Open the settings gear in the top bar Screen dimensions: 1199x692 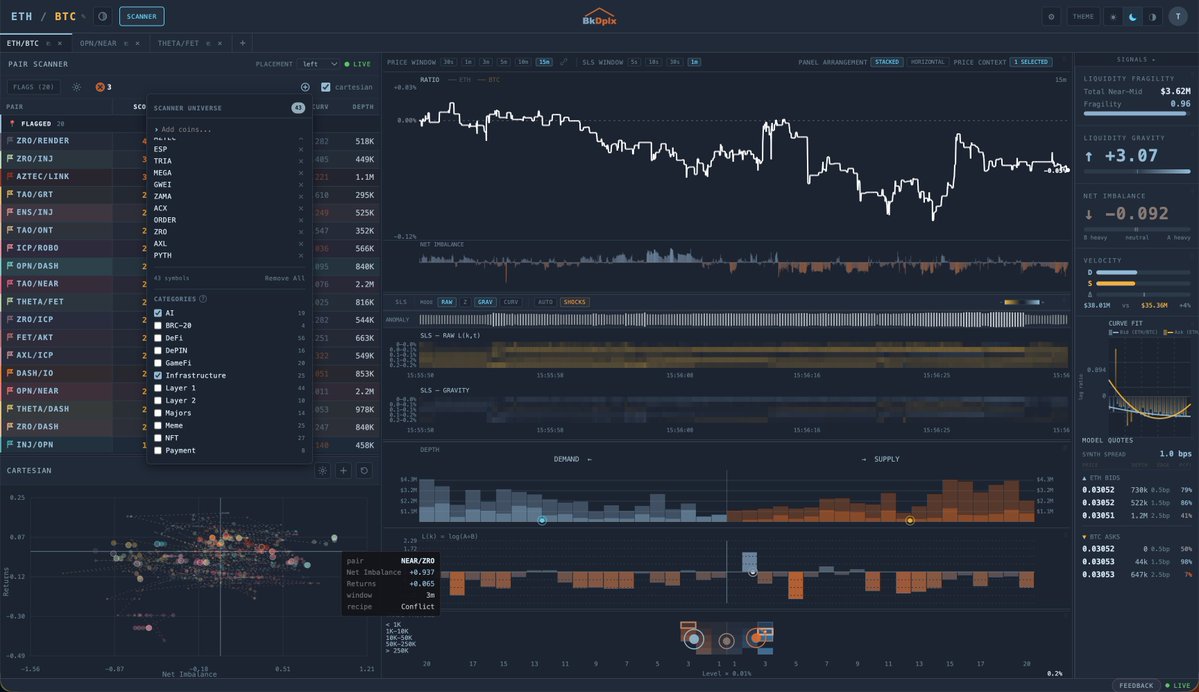point(1051,16)
